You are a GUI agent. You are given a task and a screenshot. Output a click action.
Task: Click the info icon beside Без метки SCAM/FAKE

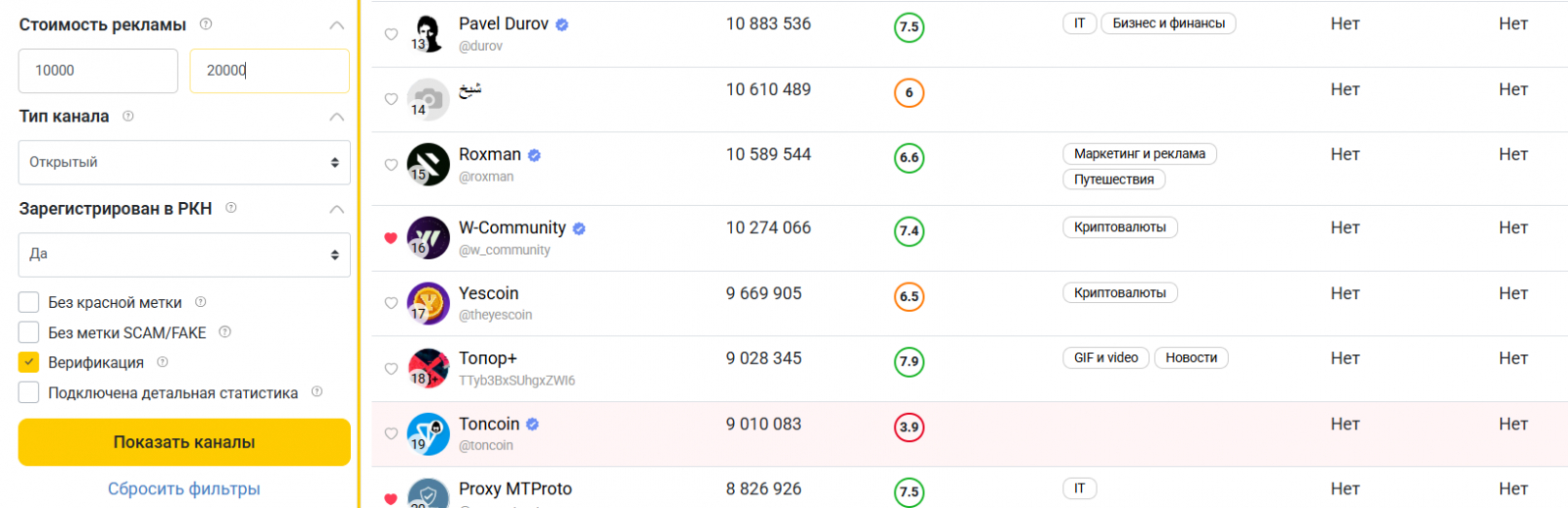225,332
